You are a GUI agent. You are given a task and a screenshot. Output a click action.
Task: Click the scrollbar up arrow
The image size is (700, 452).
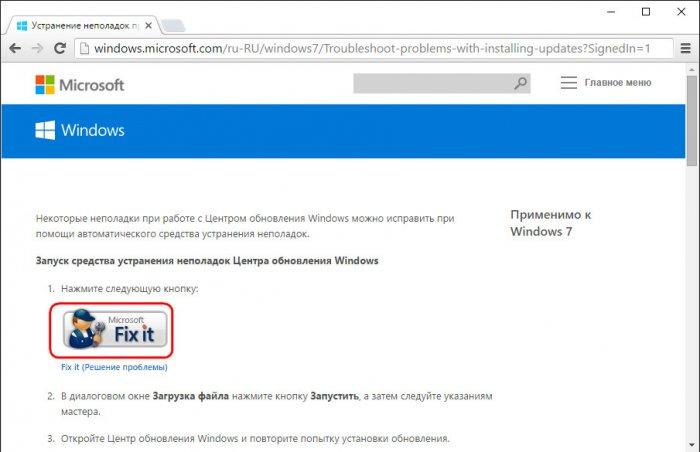coord(692,70)
